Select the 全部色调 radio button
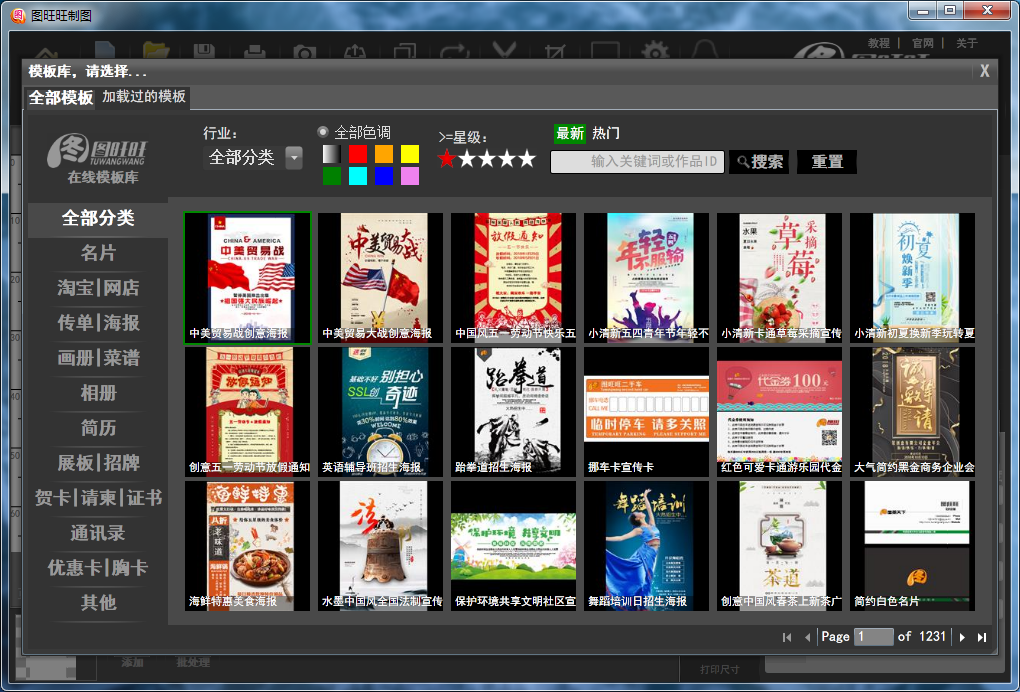 coord(323,132)
